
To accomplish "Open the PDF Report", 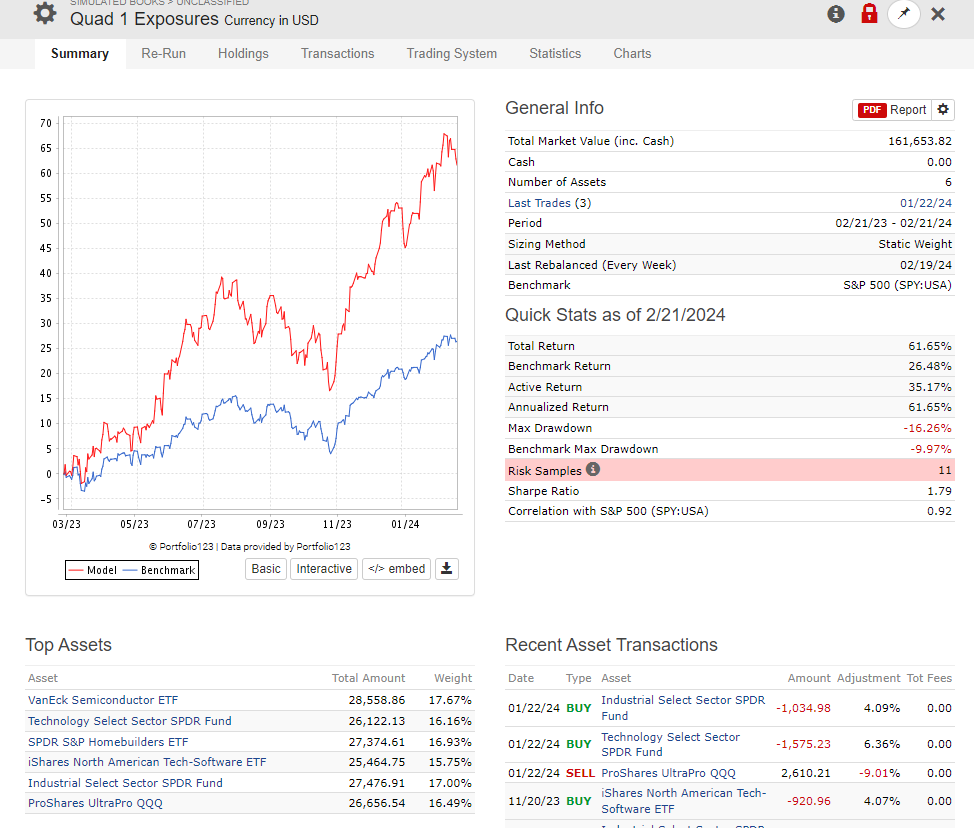I will tap(892, 109).
